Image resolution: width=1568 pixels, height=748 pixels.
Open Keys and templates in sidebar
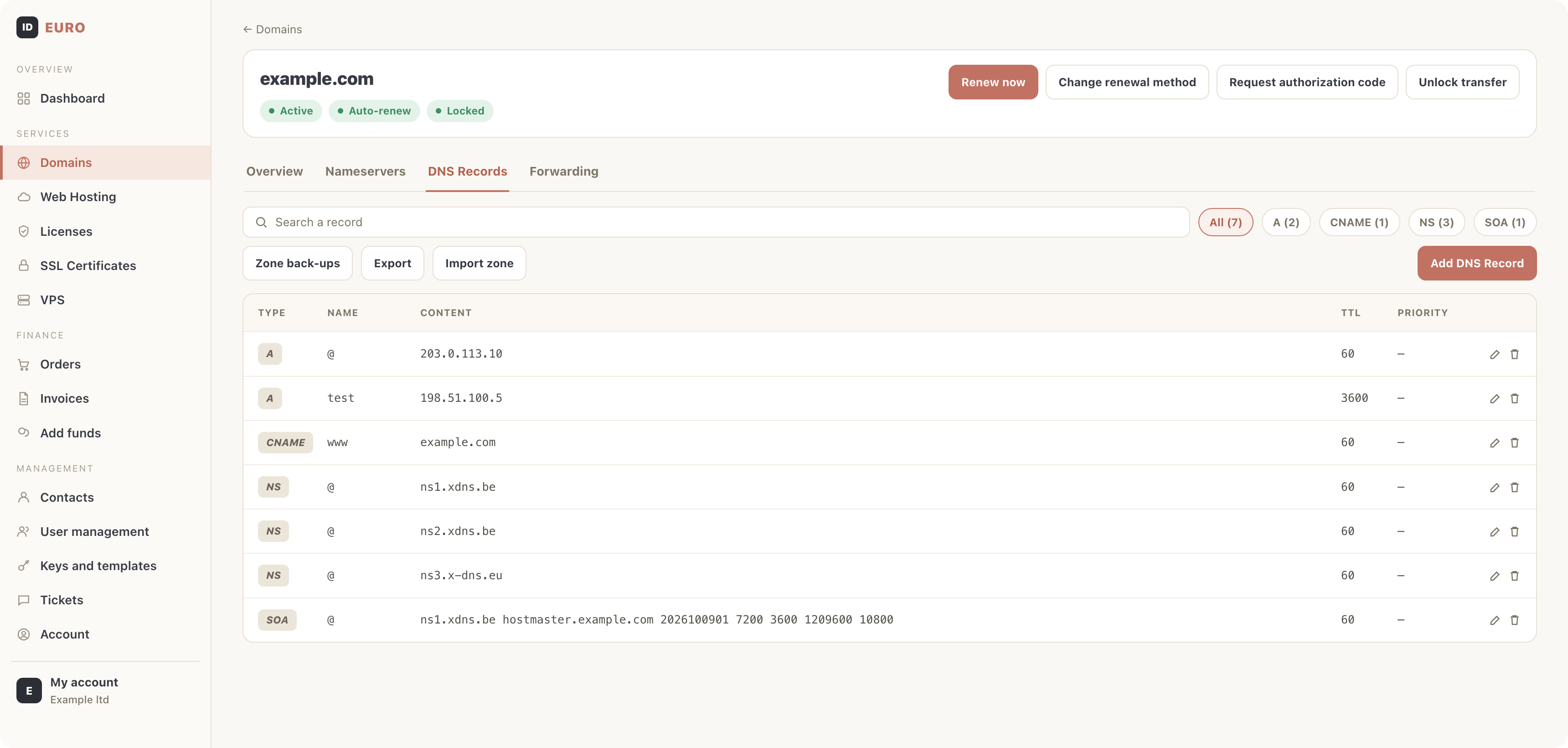point(105,566)
